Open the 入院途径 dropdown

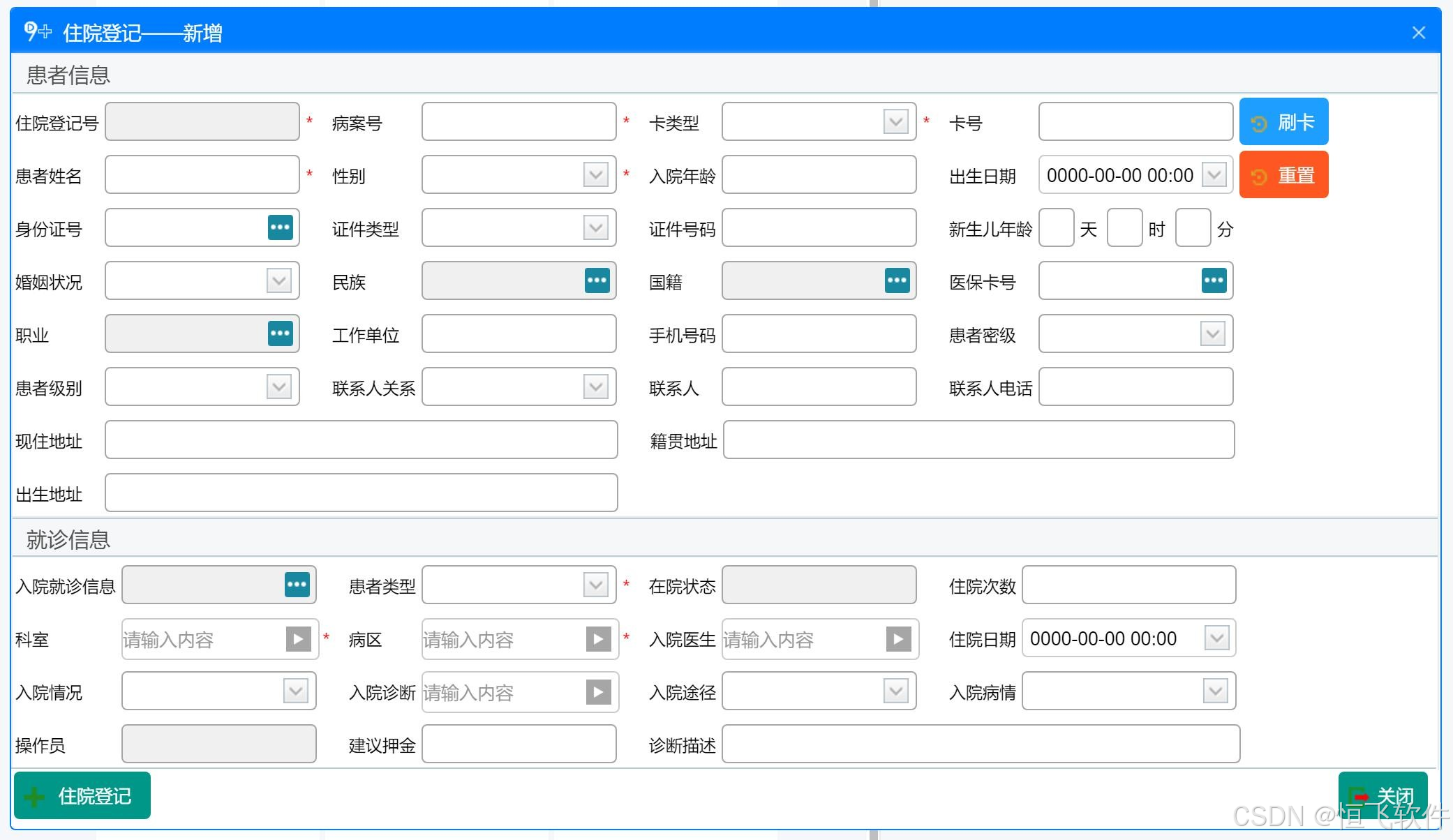point(895,691)
